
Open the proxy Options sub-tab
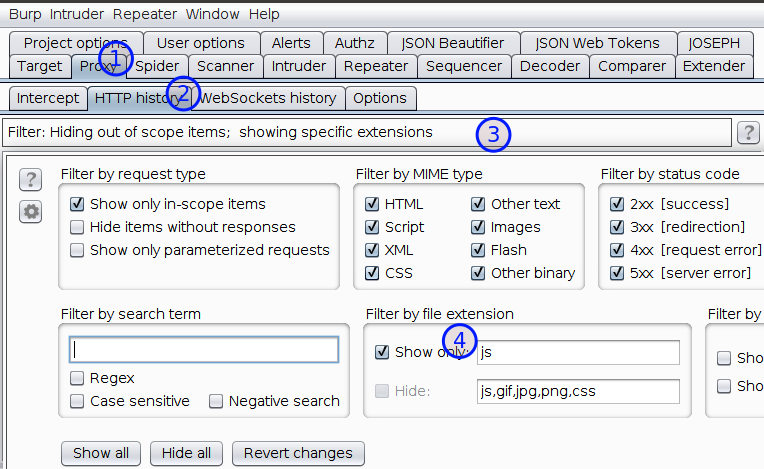(380, 98)
